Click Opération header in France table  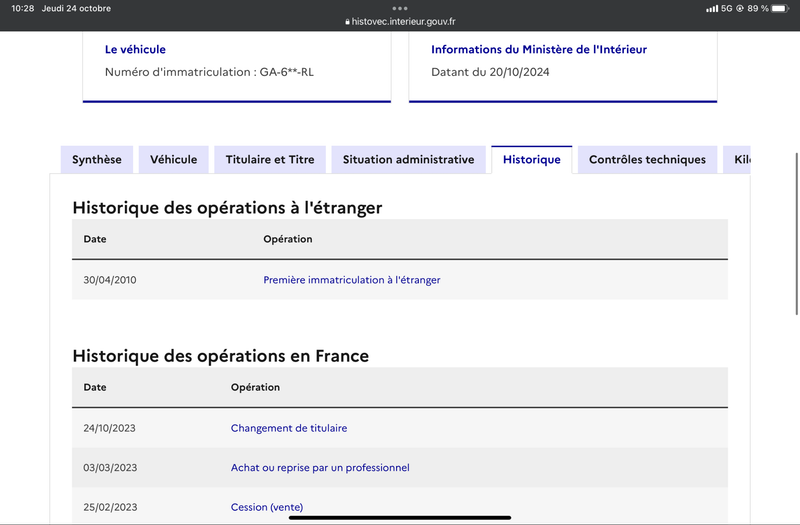[255, 387]
